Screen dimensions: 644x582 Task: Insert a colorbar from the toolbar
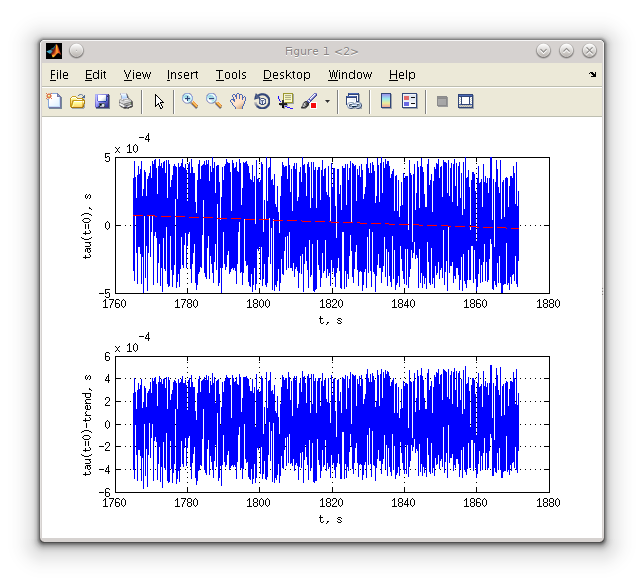click(386, 101)
